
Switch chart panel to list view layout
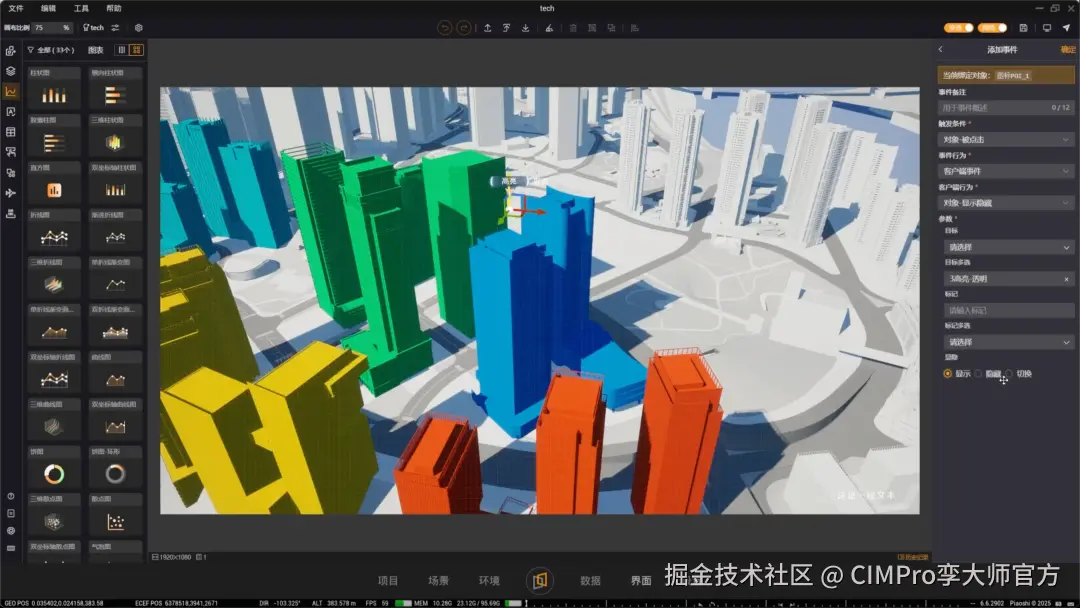(x=120, y=50)
